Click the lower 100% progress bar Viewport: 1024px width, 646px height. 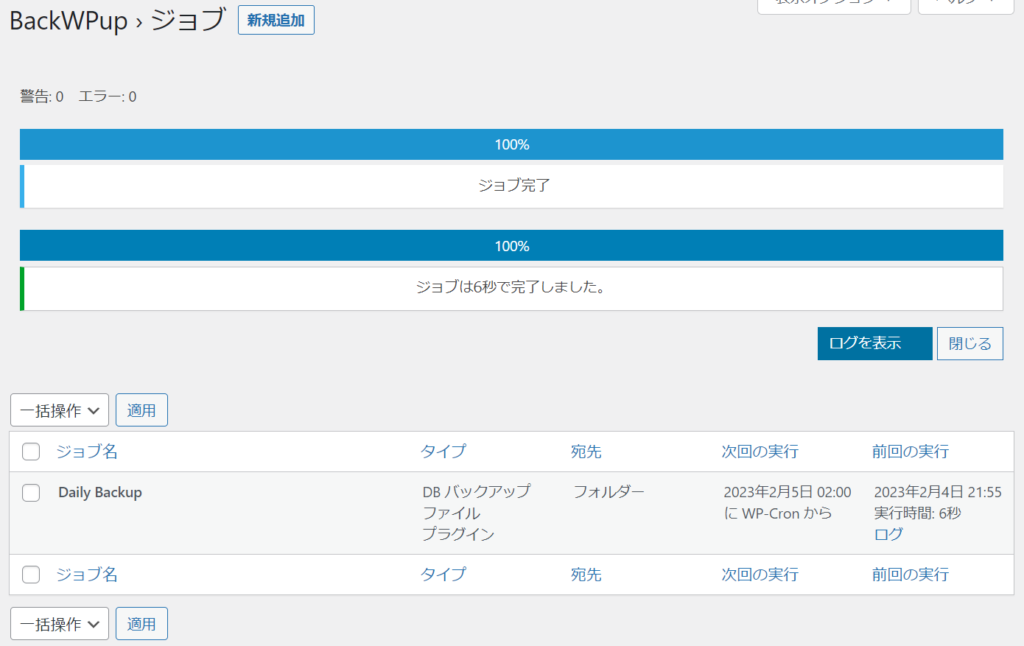click(x=511, y=246)
